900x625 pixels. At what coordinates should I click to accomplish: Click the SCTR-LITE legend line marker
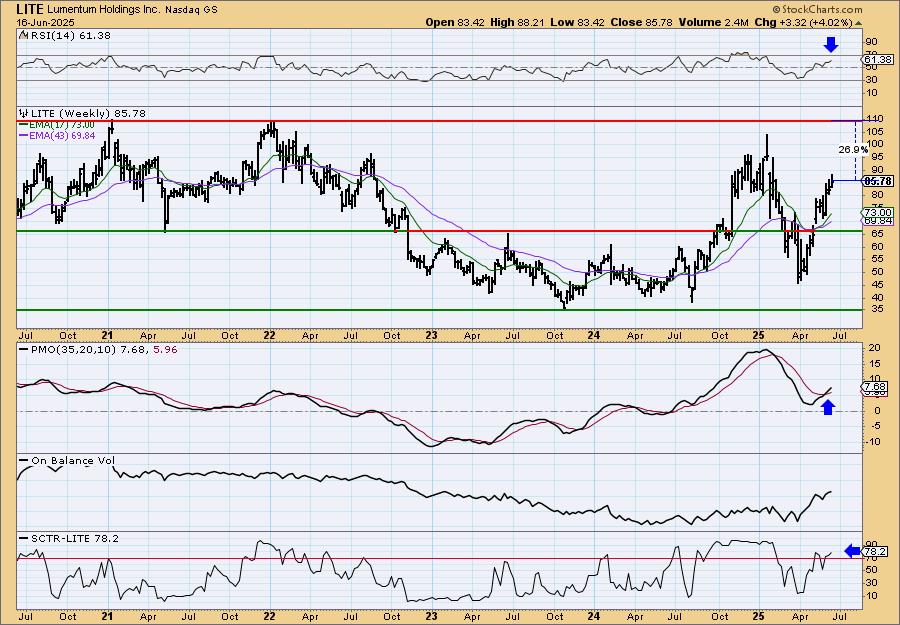(24, 538)
